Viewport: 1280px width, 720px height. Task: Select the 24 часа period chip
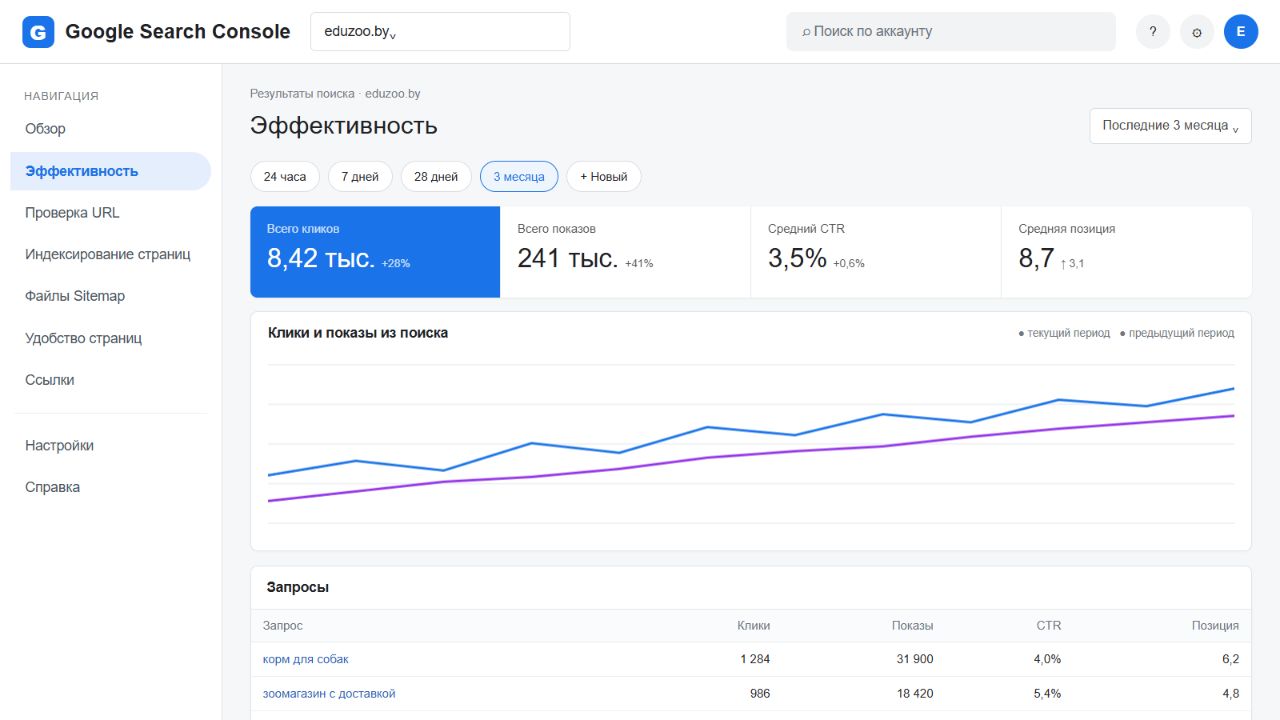[x=285, y=177]
